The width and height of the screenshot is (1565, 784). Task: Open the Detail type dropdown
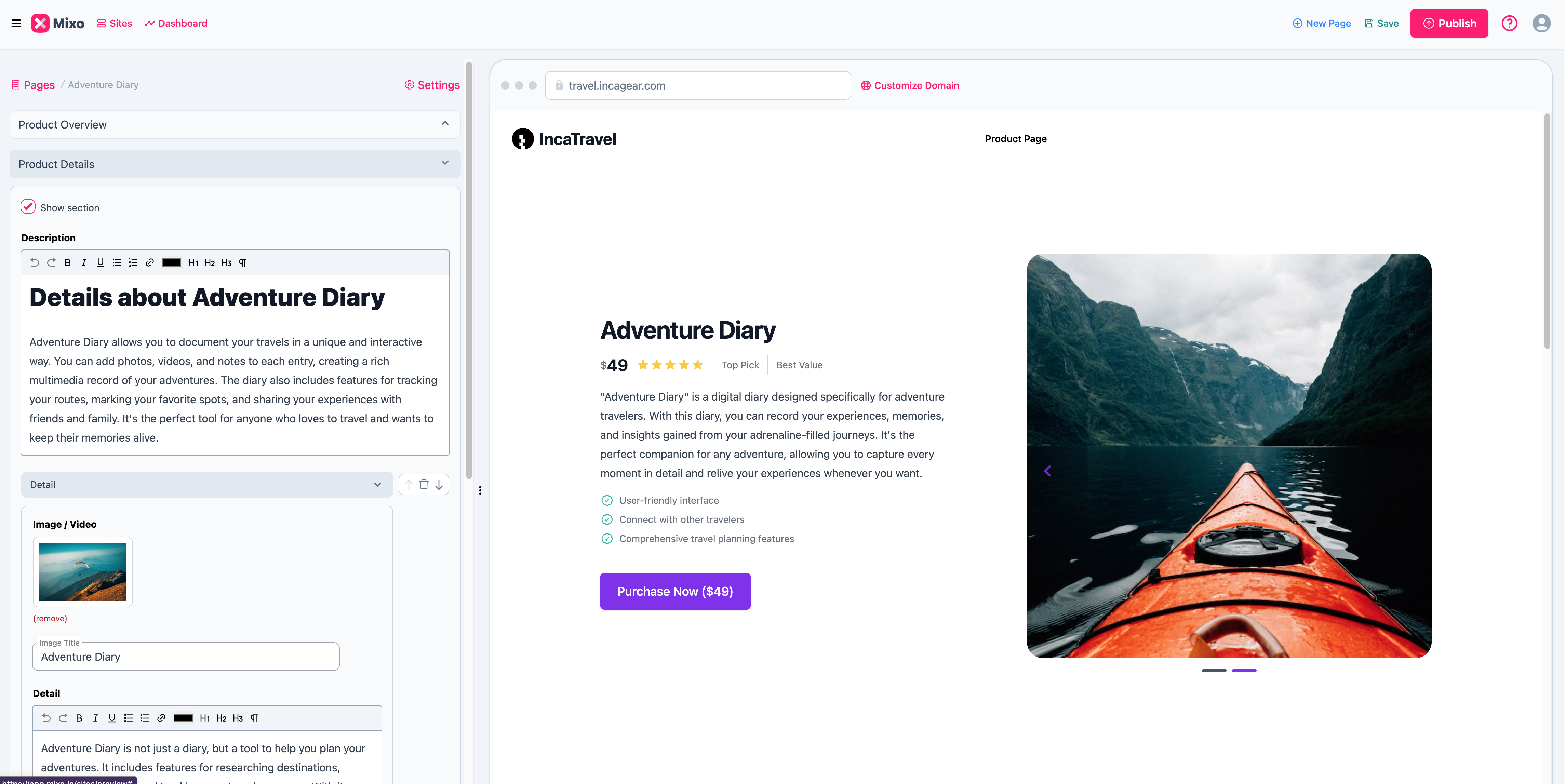[x=377, y=484]
